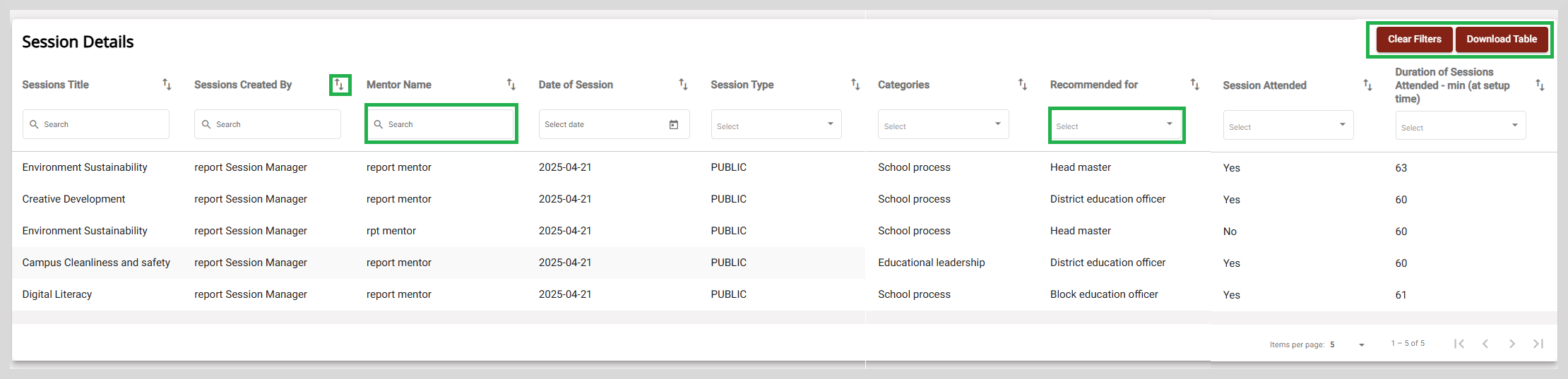Jump to the last page
The height and width of the screenshot is (379, 1568).
(1538, 344)
